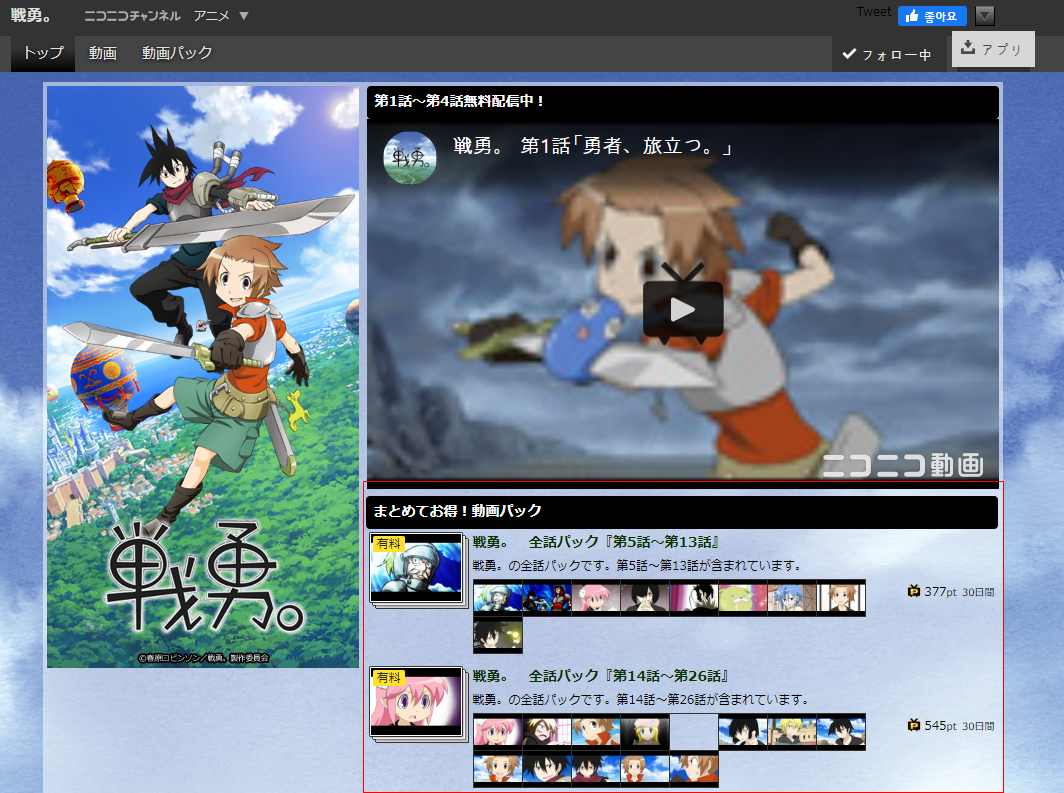Open 全話パック『第14話〜第26話』 title link
This screenshot has height=793, width=1064.
point(600,676)
